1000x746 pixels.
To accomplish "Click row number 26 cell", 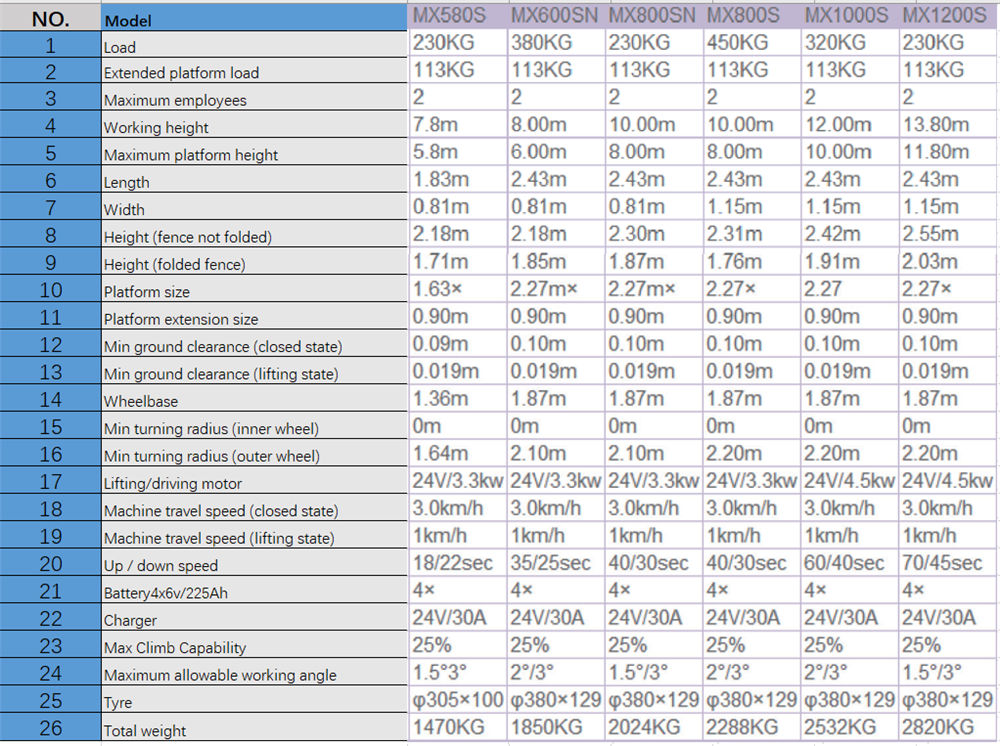I will (x=50, y=728).
